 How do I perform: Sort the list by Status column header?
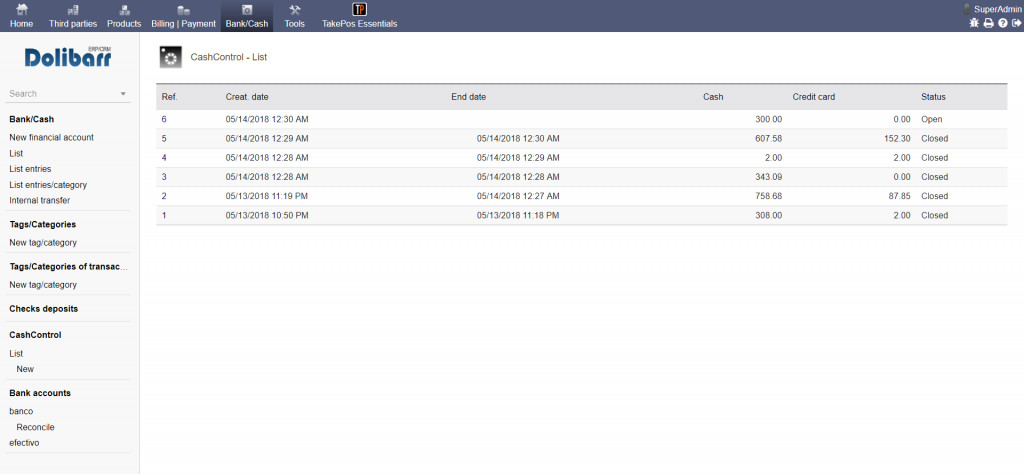(x=933, y=97)
